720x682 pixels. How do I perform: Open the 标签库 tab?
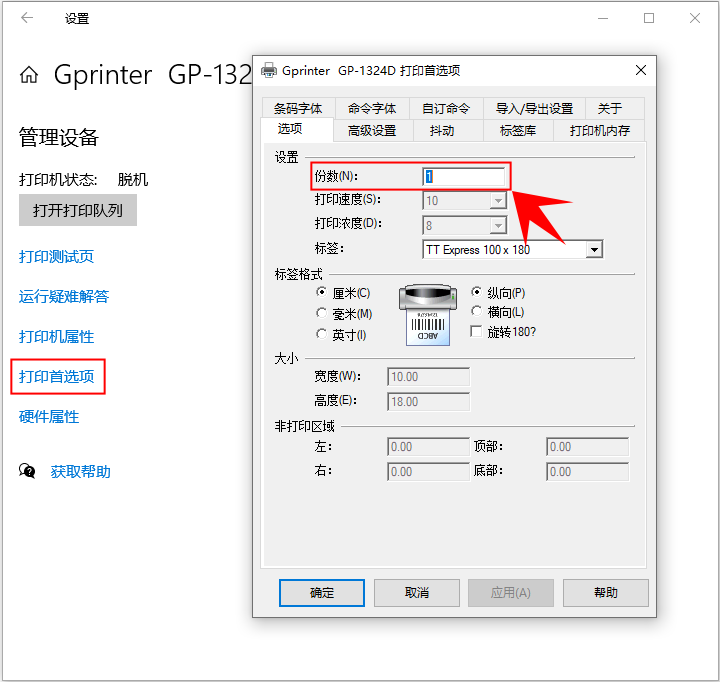[x=518, y=131]
